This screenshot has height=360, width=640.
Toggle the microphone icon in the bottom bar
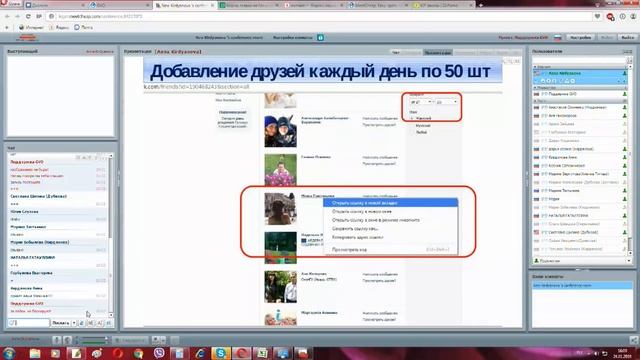click(x=57, y=340)
